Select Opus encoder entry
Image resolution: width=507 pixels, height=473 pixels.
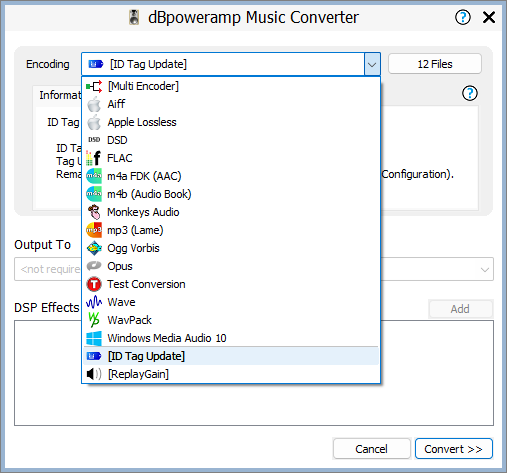pos(231,266)
